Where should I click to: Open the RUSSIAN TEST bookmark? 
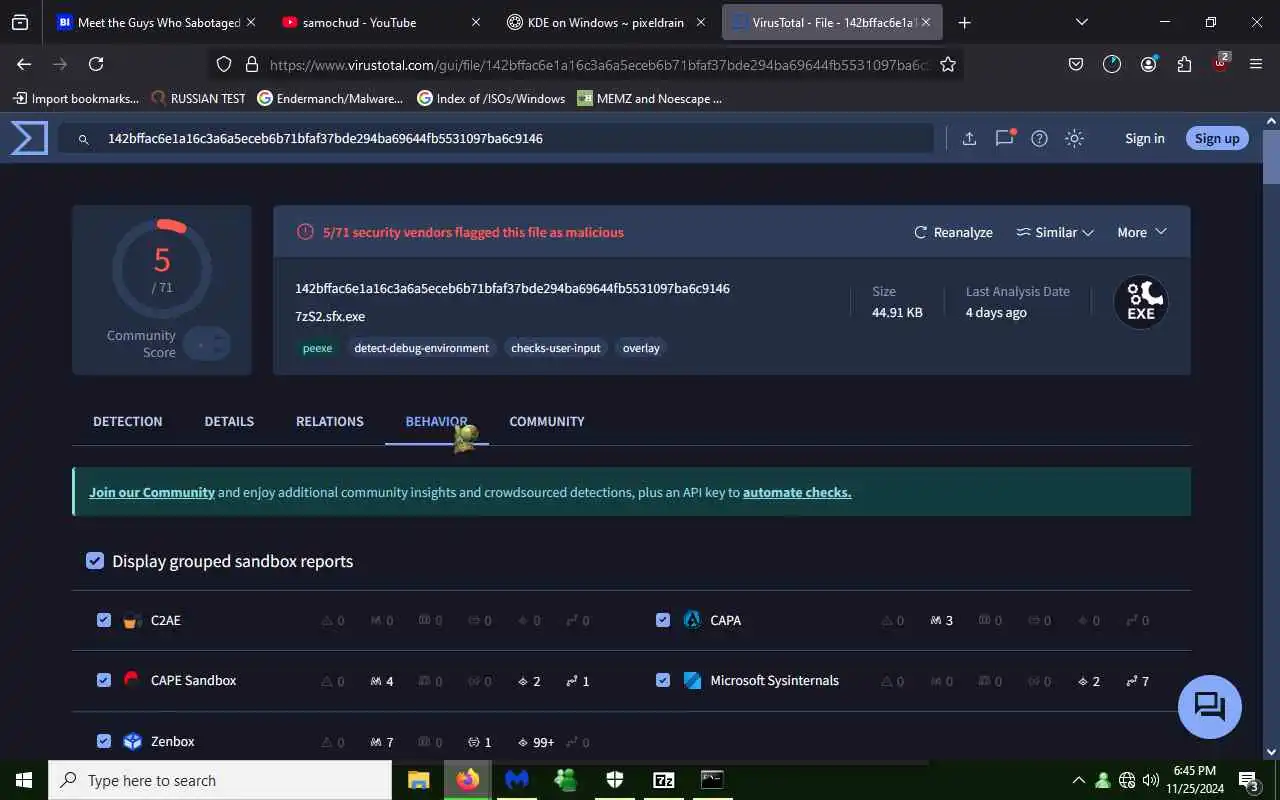click(198, 98)
